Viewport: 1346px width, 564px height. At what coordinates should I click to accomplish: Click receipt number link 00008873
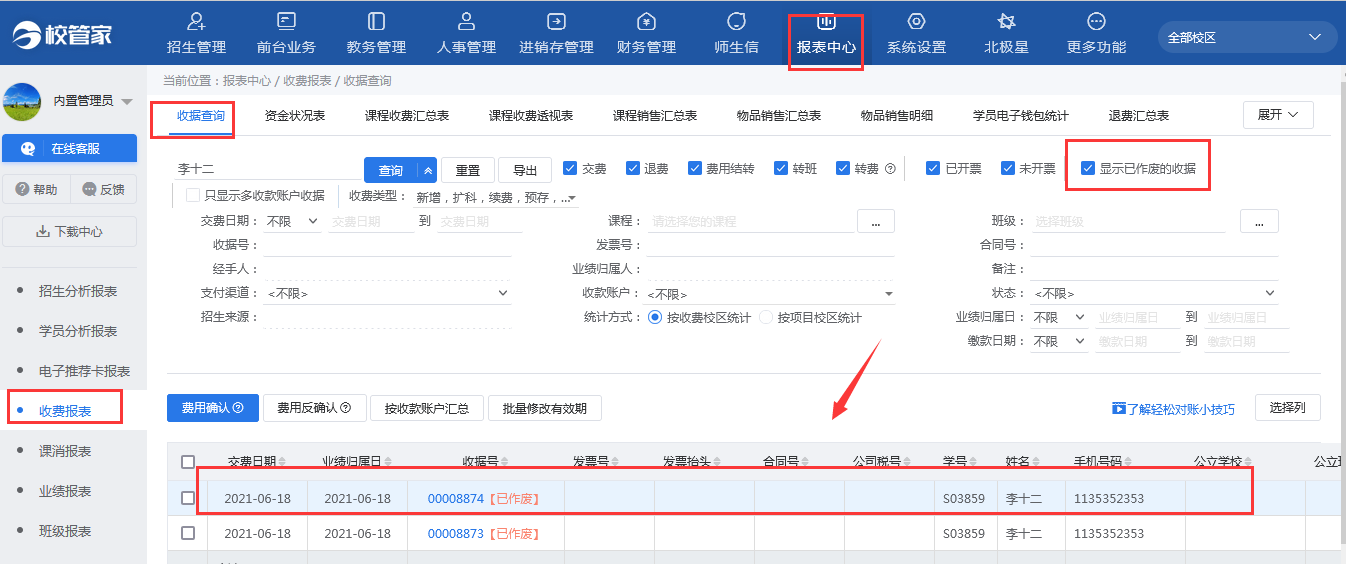(456, 533)
